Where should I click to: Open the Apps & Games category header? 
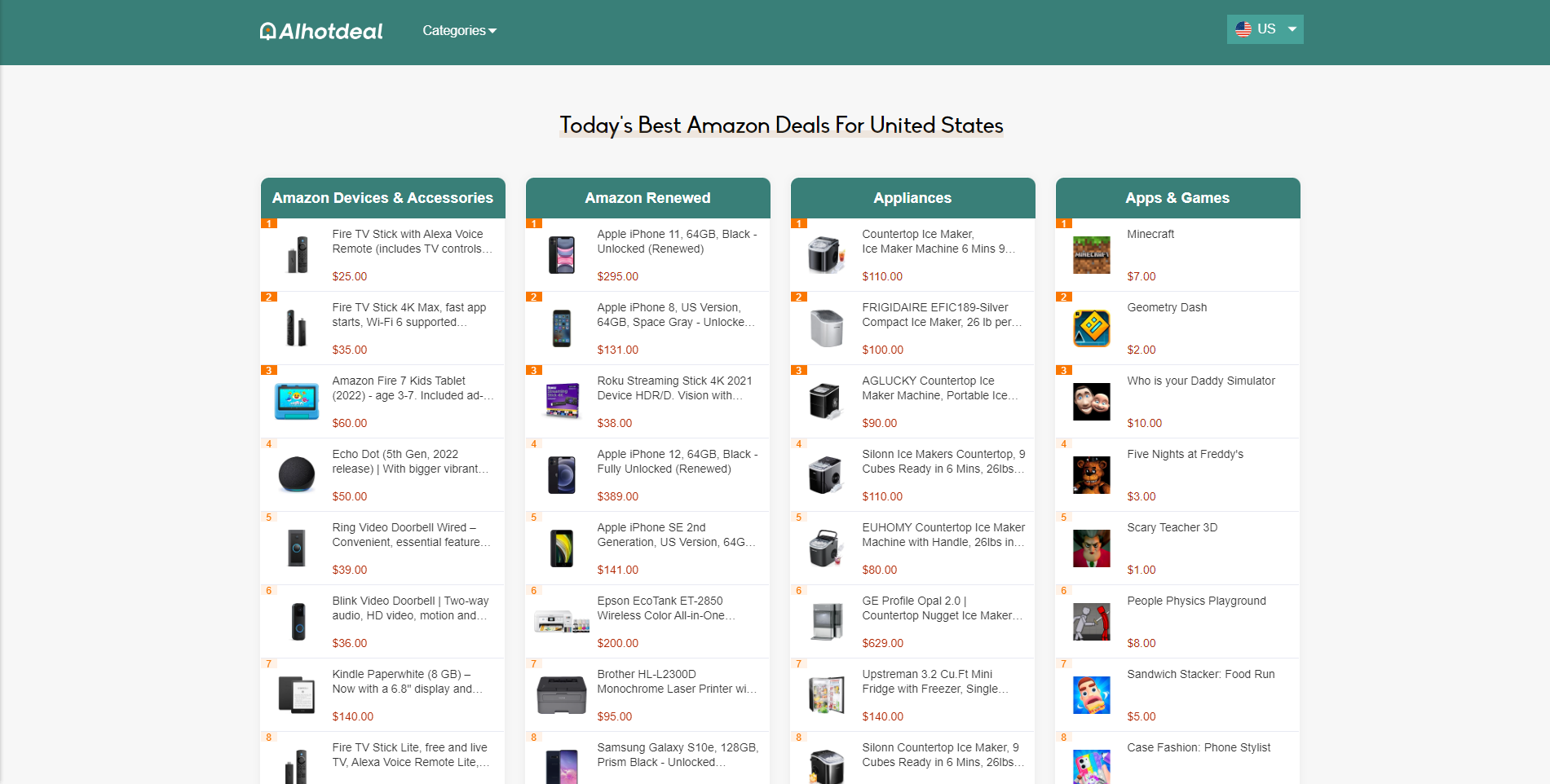point(1177,198)
